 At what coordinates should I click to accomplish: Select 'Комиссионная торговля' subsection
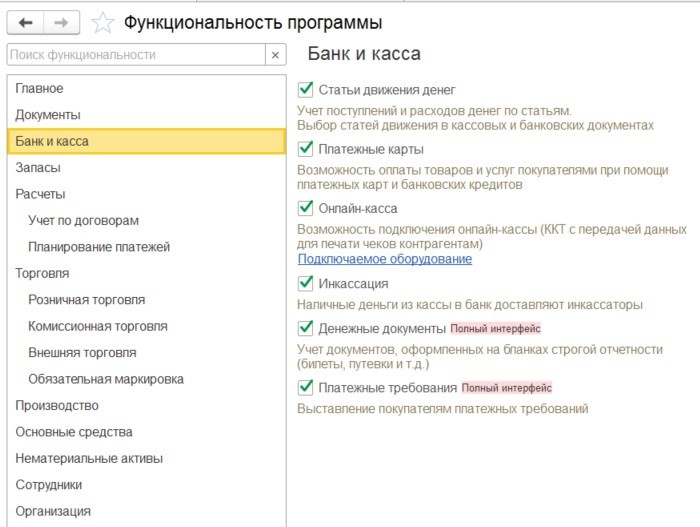[146, 326]
